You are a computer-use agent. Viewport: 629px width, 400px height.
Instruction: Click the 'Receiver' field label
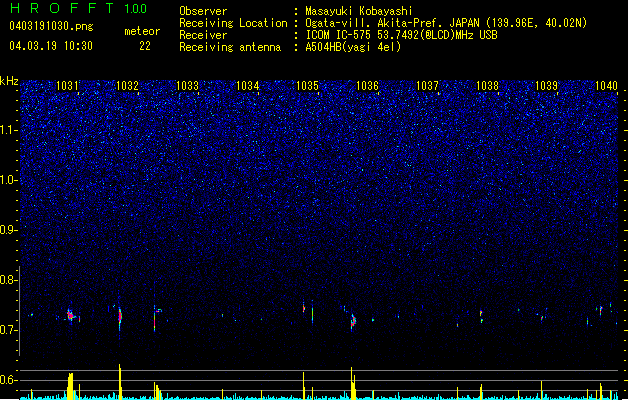pyautogui.click(x=203, y=35)
